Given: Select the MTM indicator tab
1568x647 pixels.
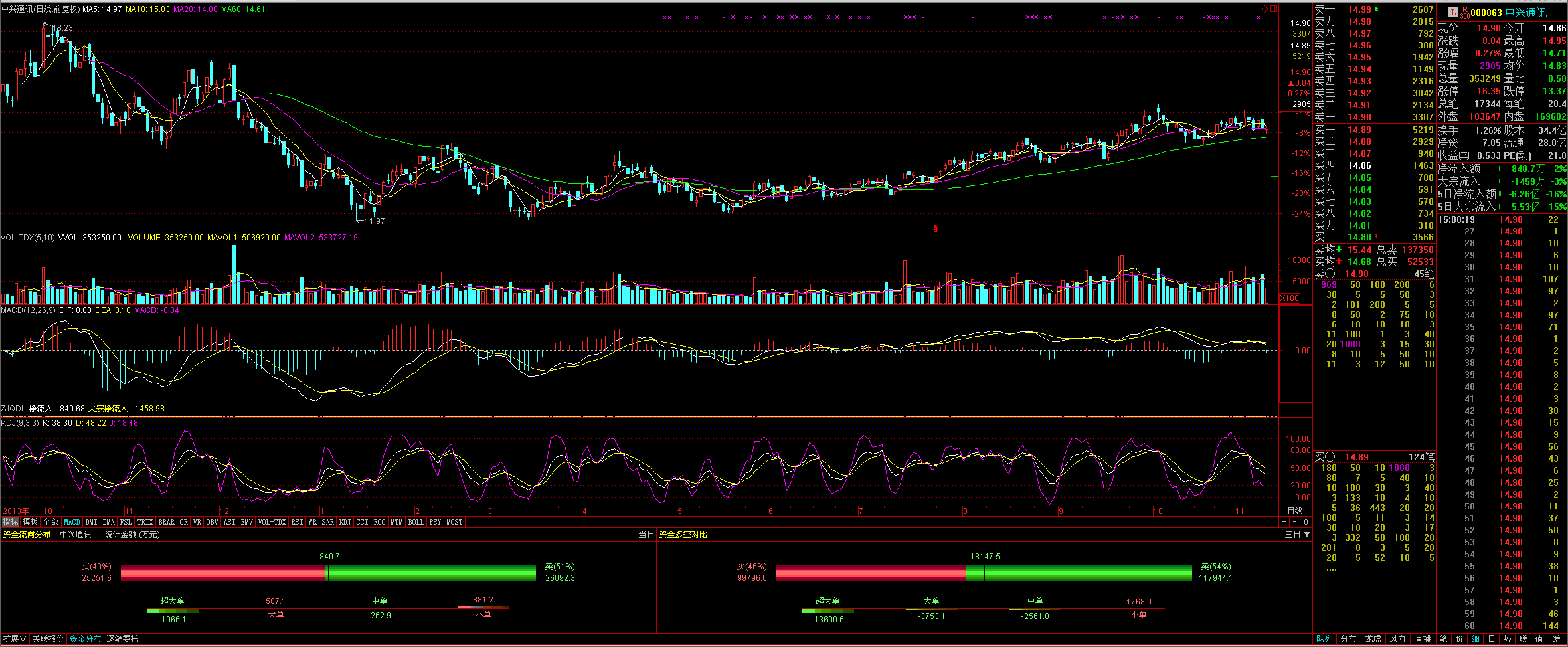Looking at the screenshot, I should (396, 522).
